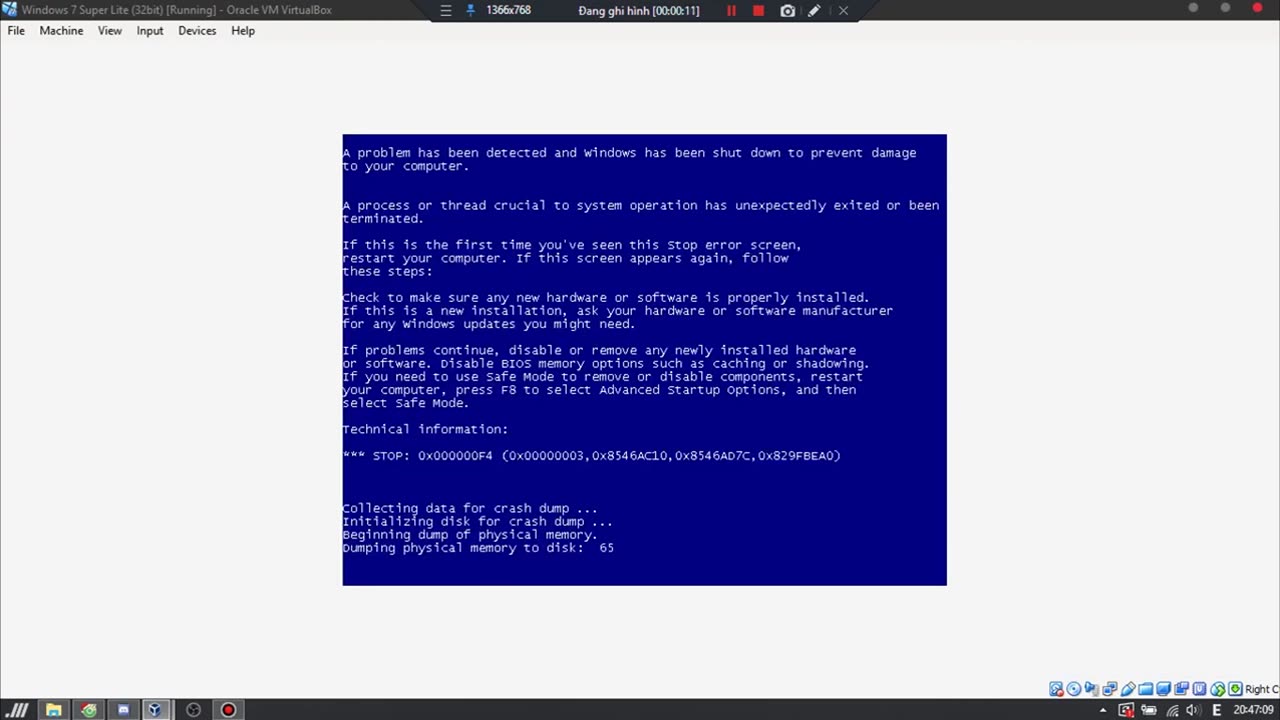Open OBS Studio from the taskbar
The image size is (1280, 720).
click(193, 710)
